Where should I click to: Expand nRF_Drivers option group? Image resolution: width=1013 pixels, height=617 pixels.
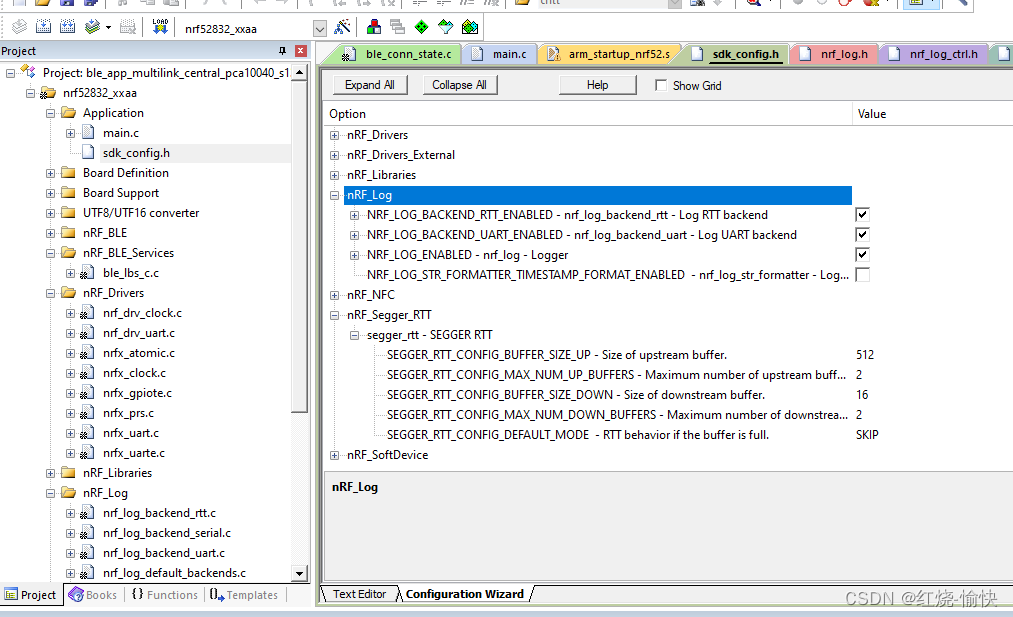pos(335,135)
